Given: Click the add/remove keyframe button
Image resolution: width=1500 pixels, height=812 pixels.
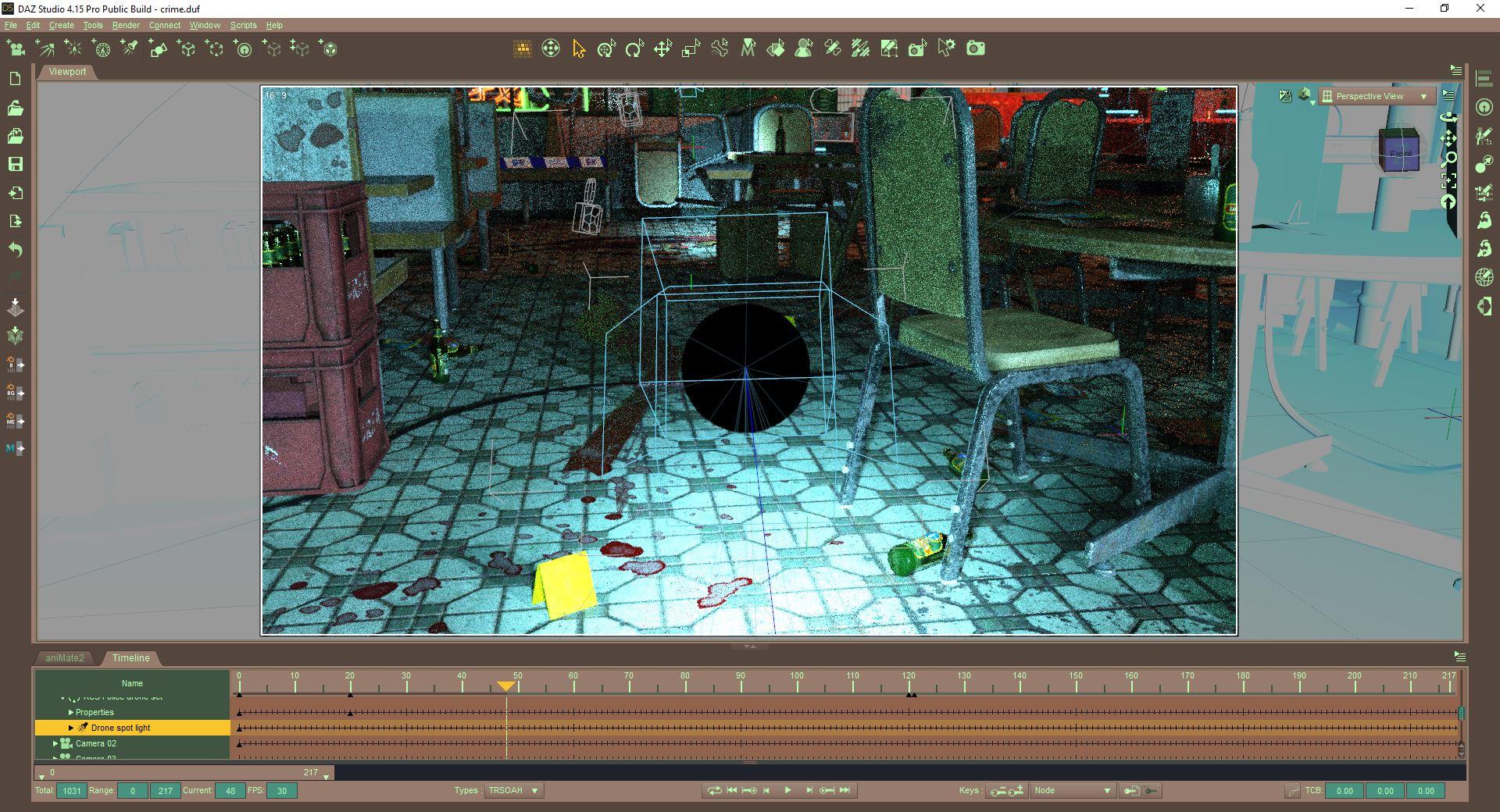Looking at the screenshot, I should coord(1007,791).
